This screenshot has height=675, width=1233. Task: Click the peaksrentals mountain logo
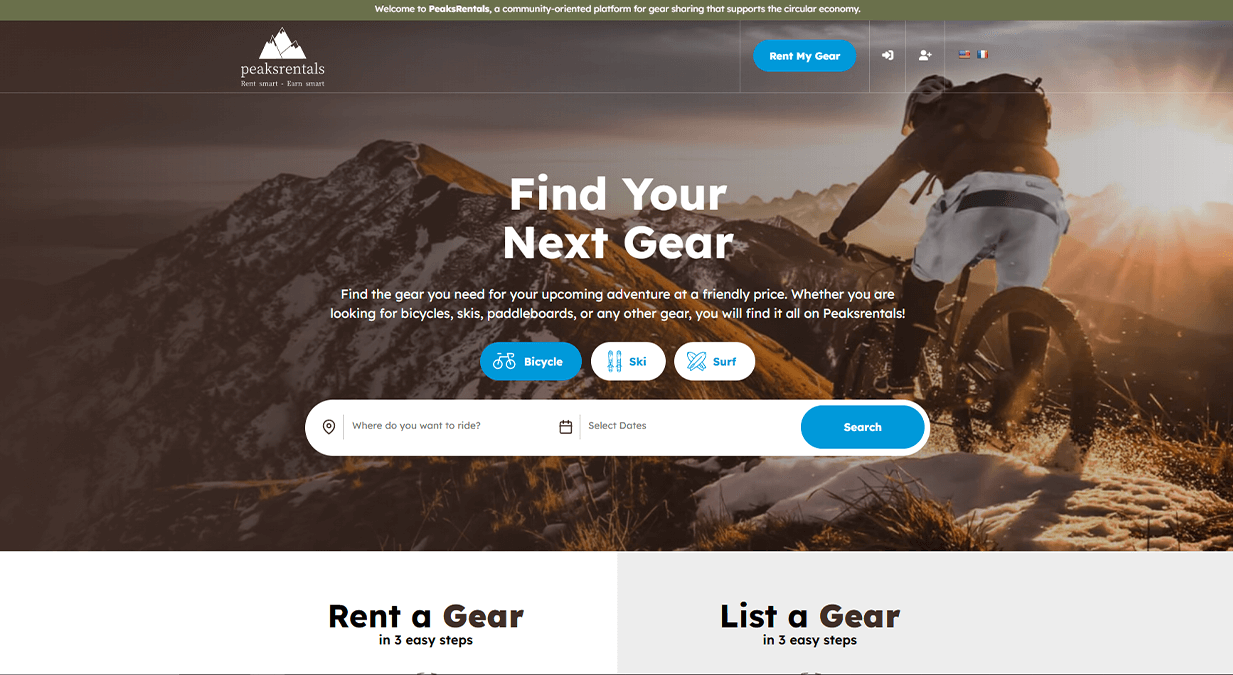[x=283, y=58]
